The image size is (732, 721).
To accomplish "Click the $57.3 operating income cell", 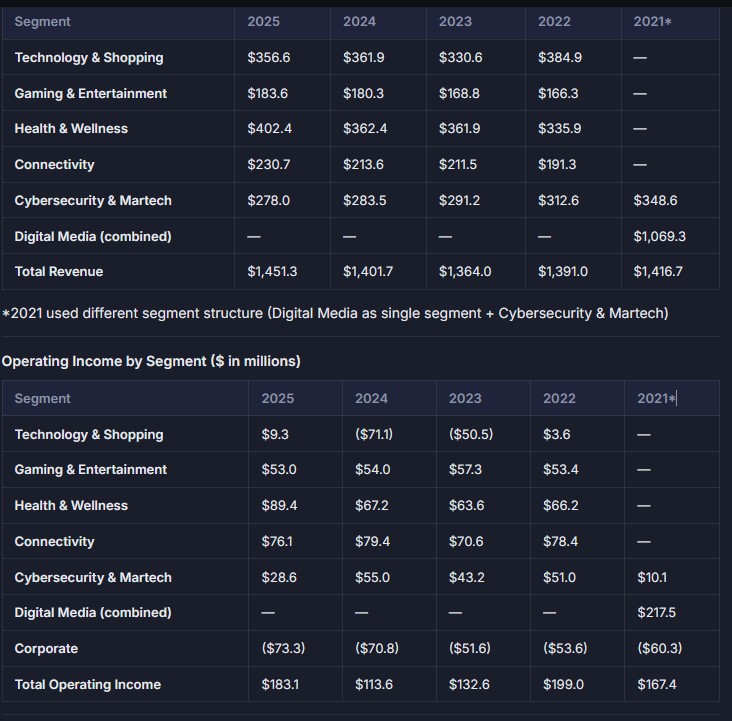I will click(x=465, y=469).
